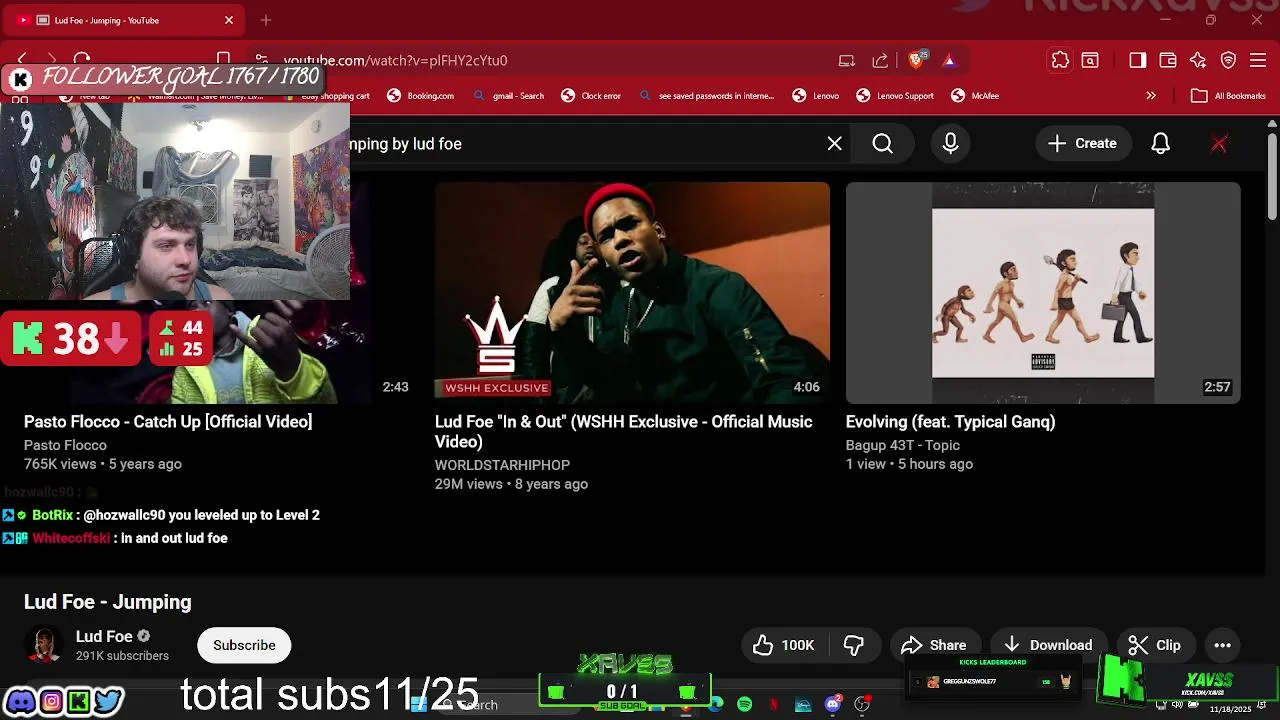Open see saved passwords bookmark
Screen dimensions: 1280x720
tap(707, 96)
